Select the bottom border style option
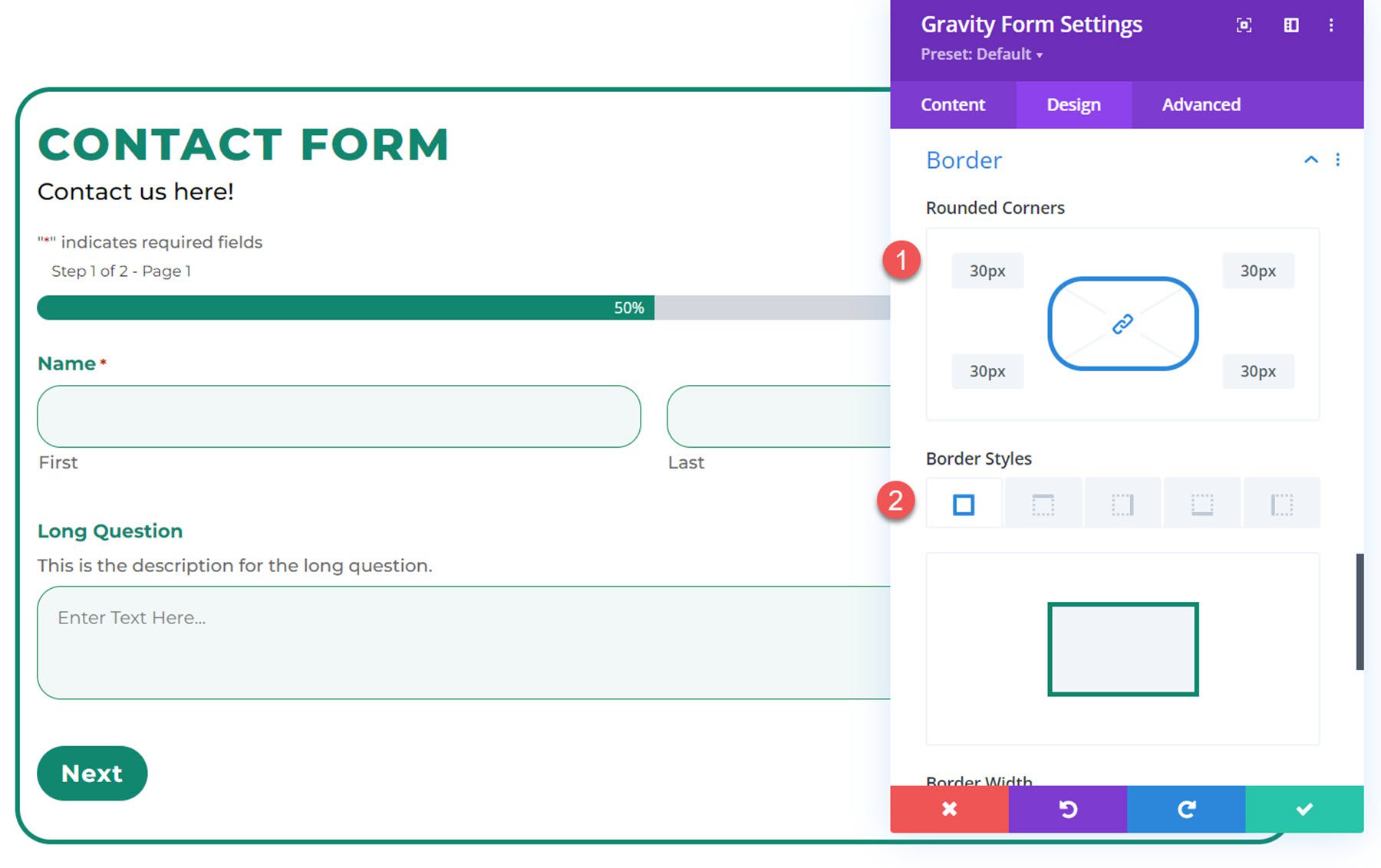This screenshot has height=868, width=1381. click(x=1202, y=505)
